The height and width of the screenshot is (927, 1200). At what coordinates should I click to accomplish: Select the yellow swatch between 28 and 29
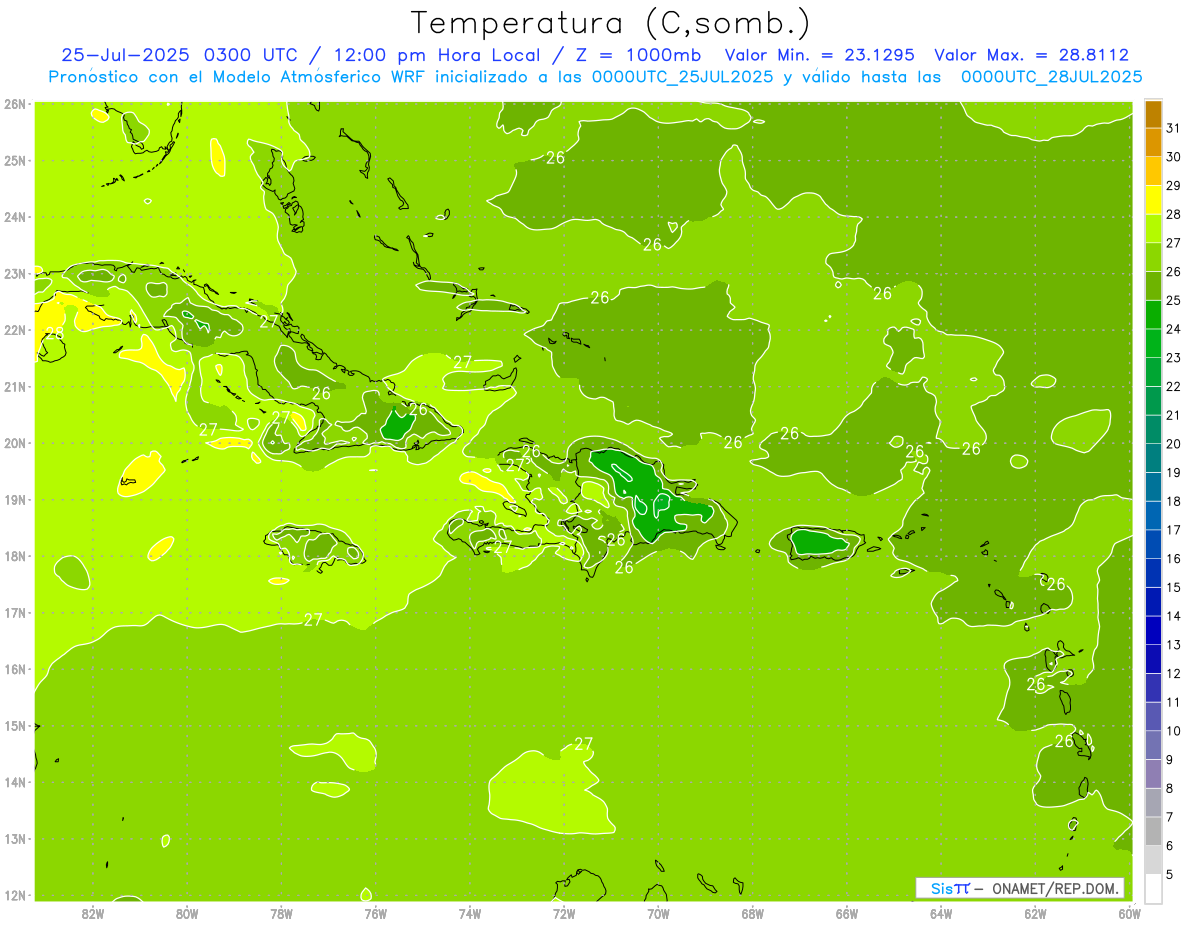pos(1153,200)
